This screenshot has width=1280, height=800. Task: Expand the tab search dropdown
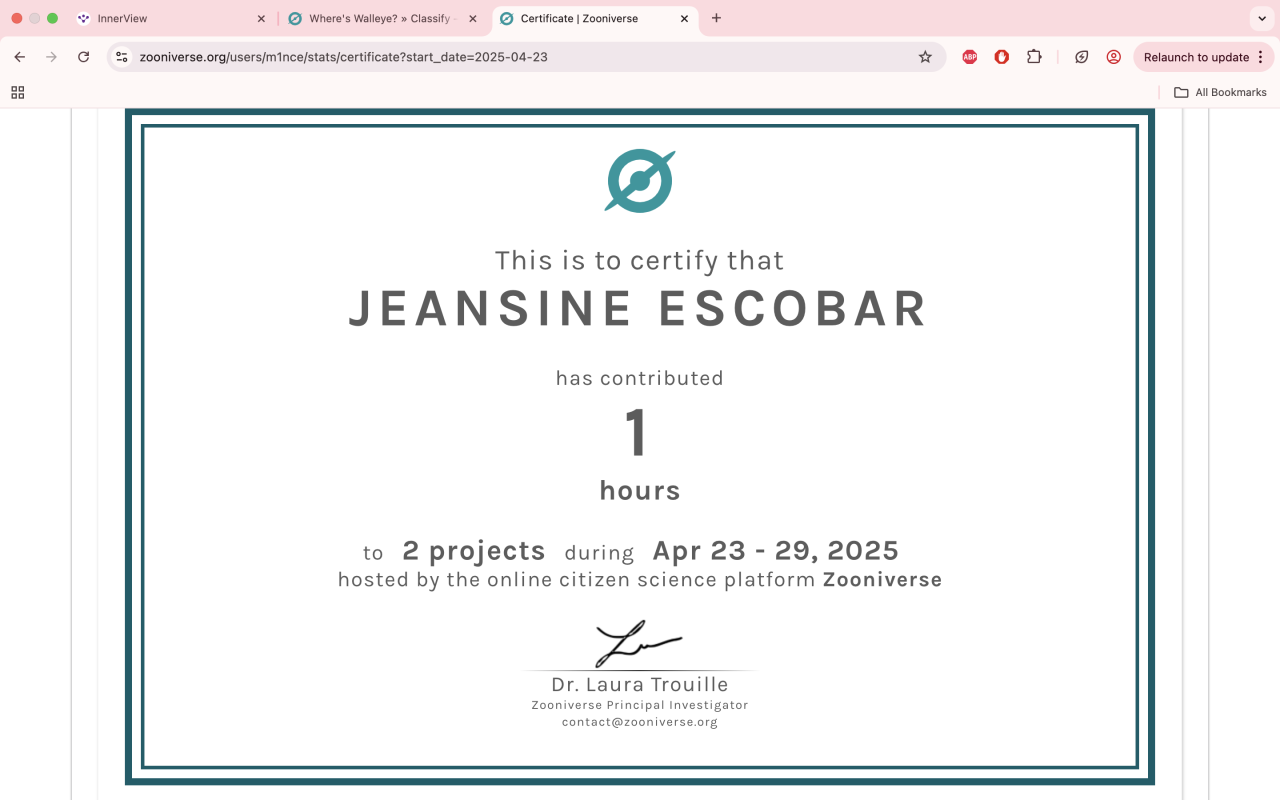coord(1262,18)
